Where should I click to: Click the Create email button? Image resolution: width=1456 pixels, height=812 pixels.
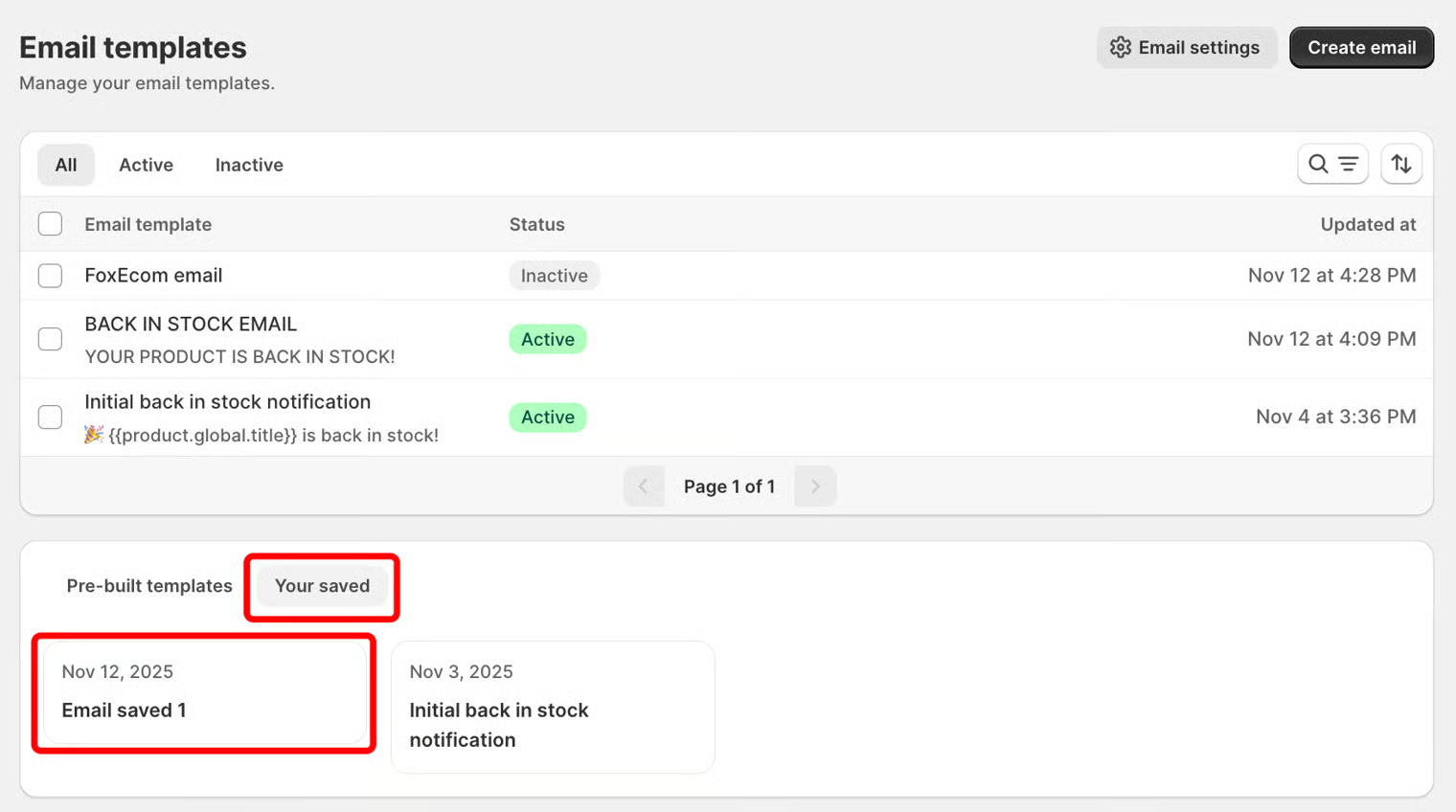1360,48
